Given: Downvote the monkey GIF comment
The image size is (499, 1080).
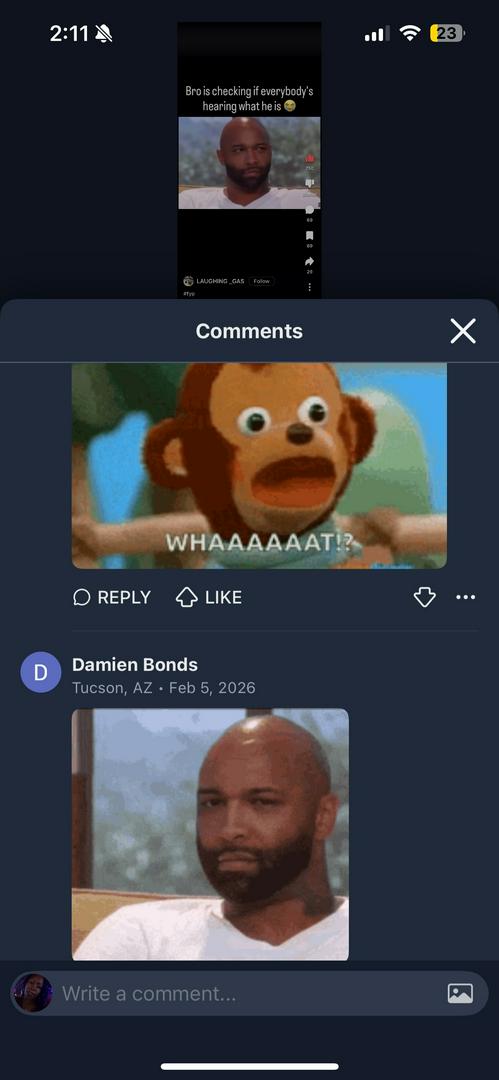Looking at the screenshot, I should [x=425, y=597].
